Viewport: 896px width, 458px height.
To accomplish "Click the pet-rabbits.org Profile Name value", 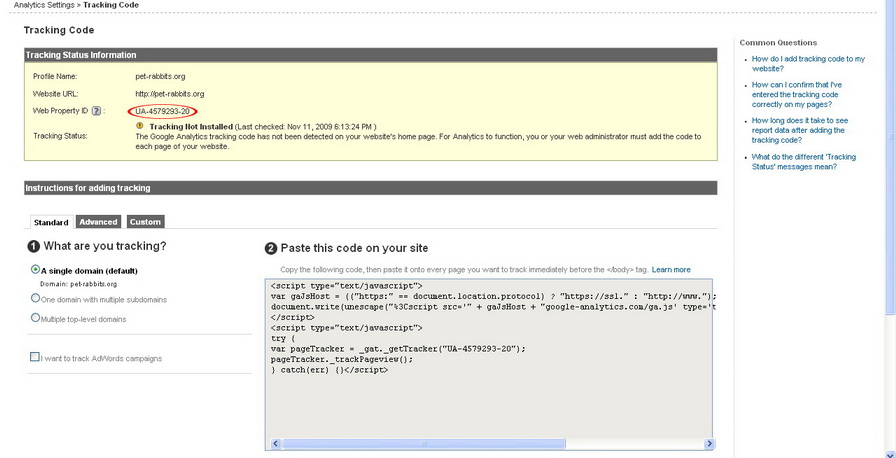I will [160, 76].
